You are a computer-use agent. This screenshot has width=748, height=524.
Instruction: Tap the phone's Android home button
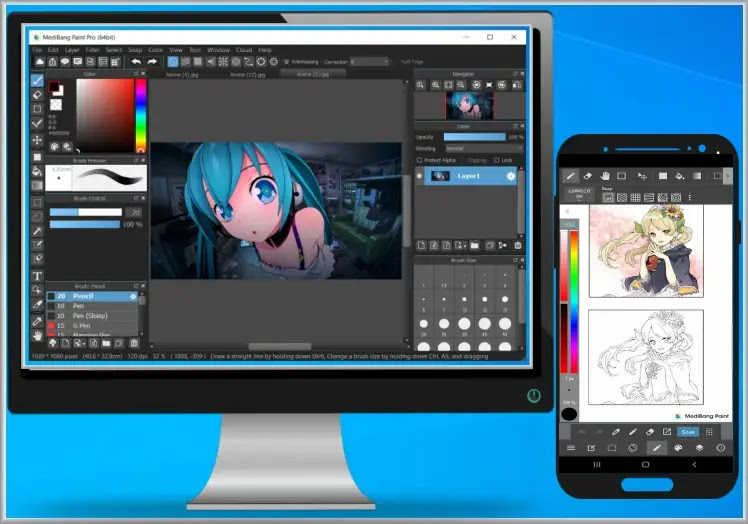(x=645, y=464)
